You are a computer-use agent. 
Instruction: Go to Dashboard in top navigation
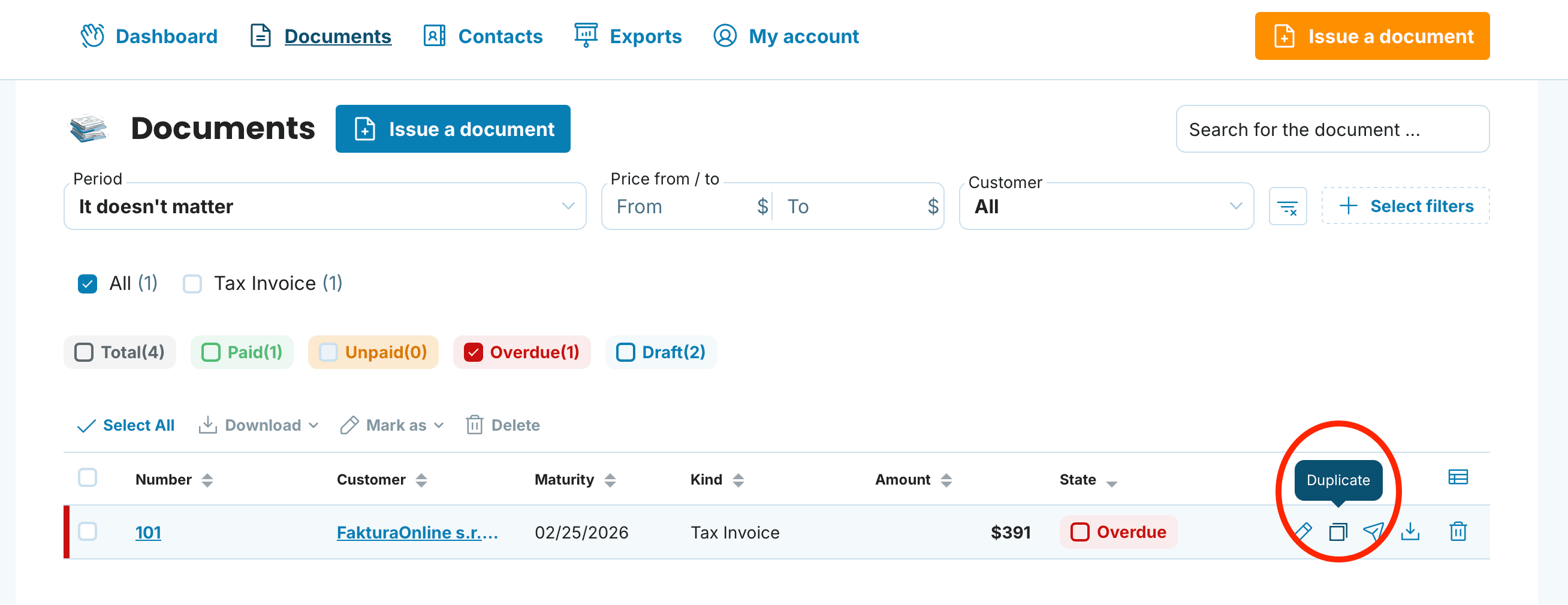point(149,37)
